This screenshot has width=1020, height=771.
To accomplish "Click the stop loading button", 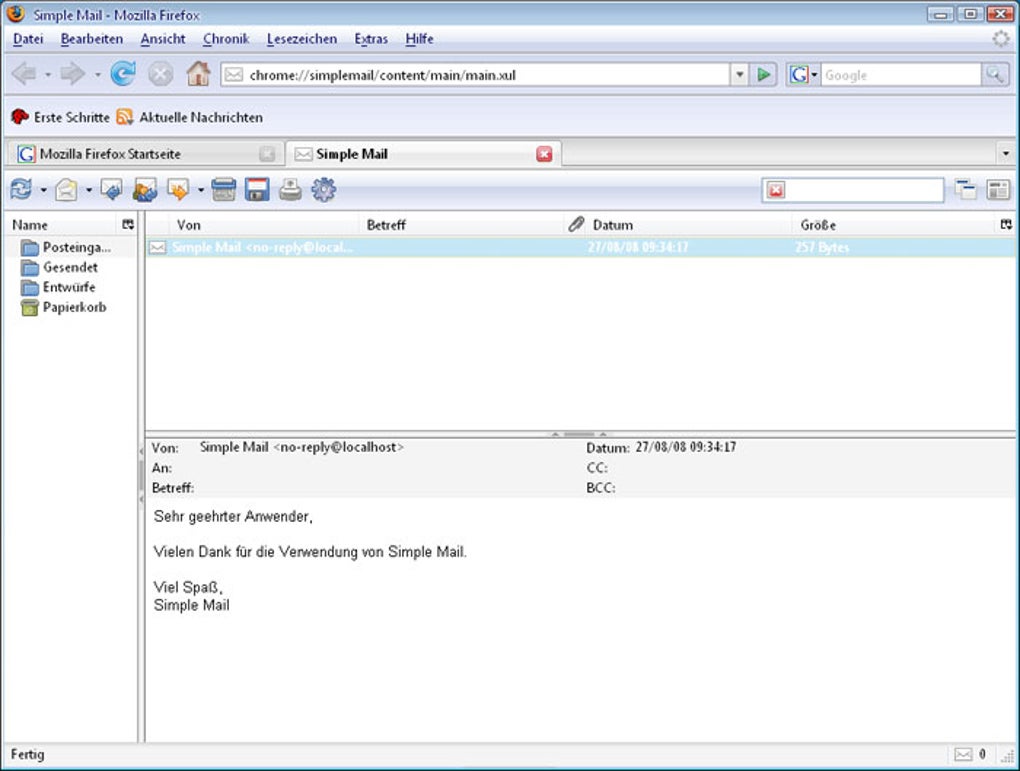I will point(160,74).
